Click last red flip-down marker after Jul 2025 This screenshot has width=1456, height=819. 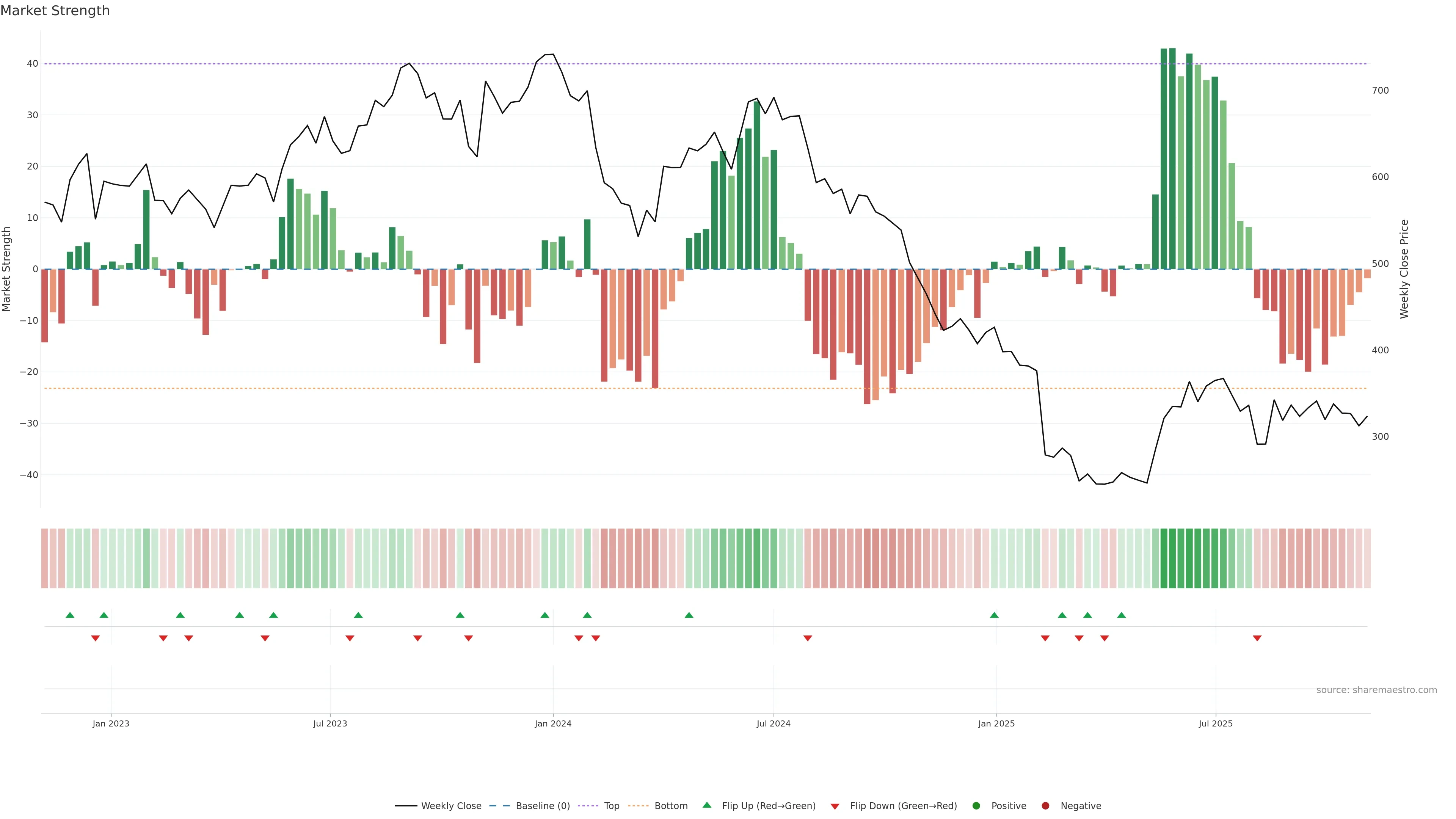point(1257,638)
